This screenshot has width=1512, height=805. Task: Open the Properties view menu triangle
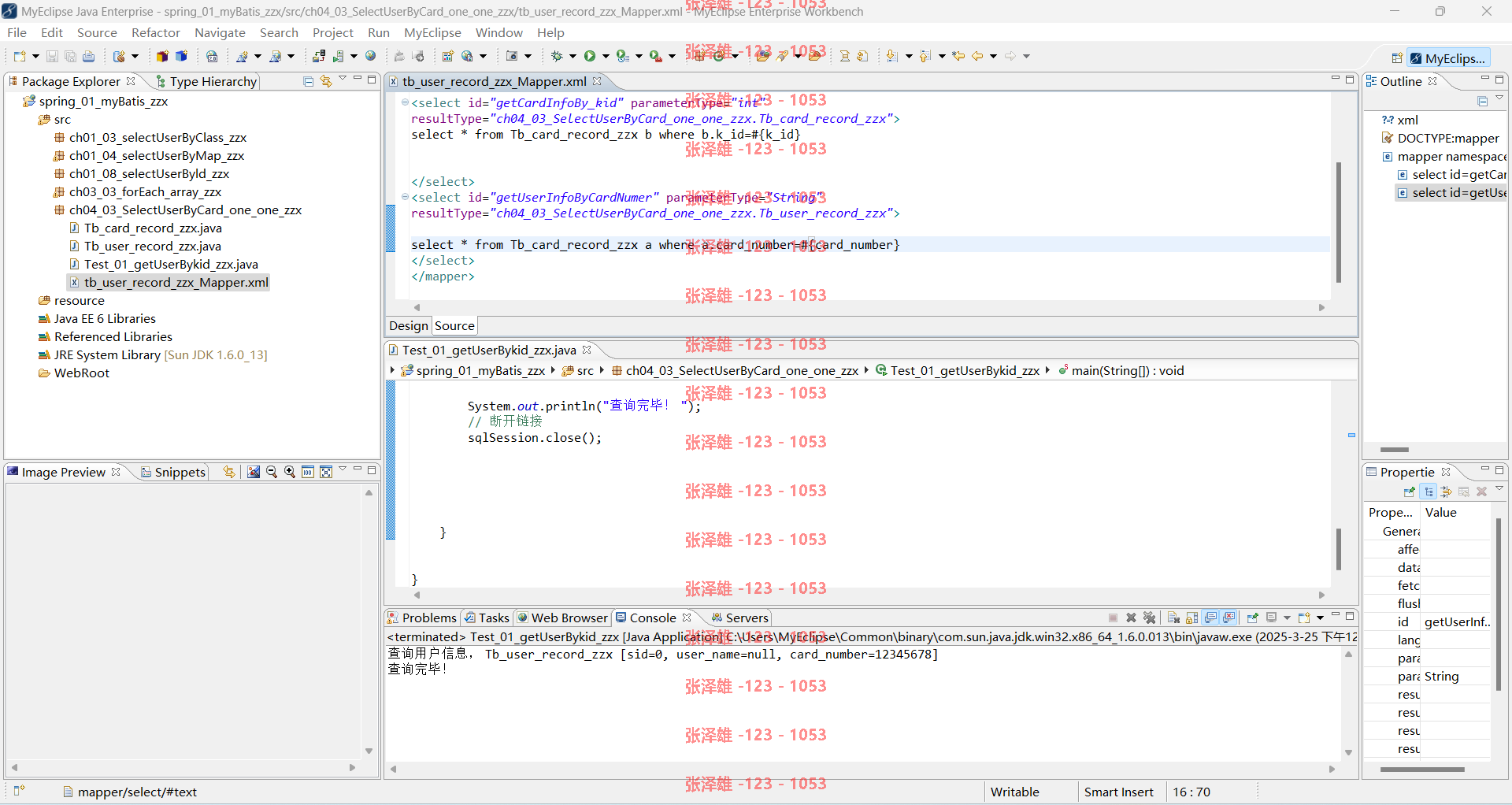(x=1499, y=489)
